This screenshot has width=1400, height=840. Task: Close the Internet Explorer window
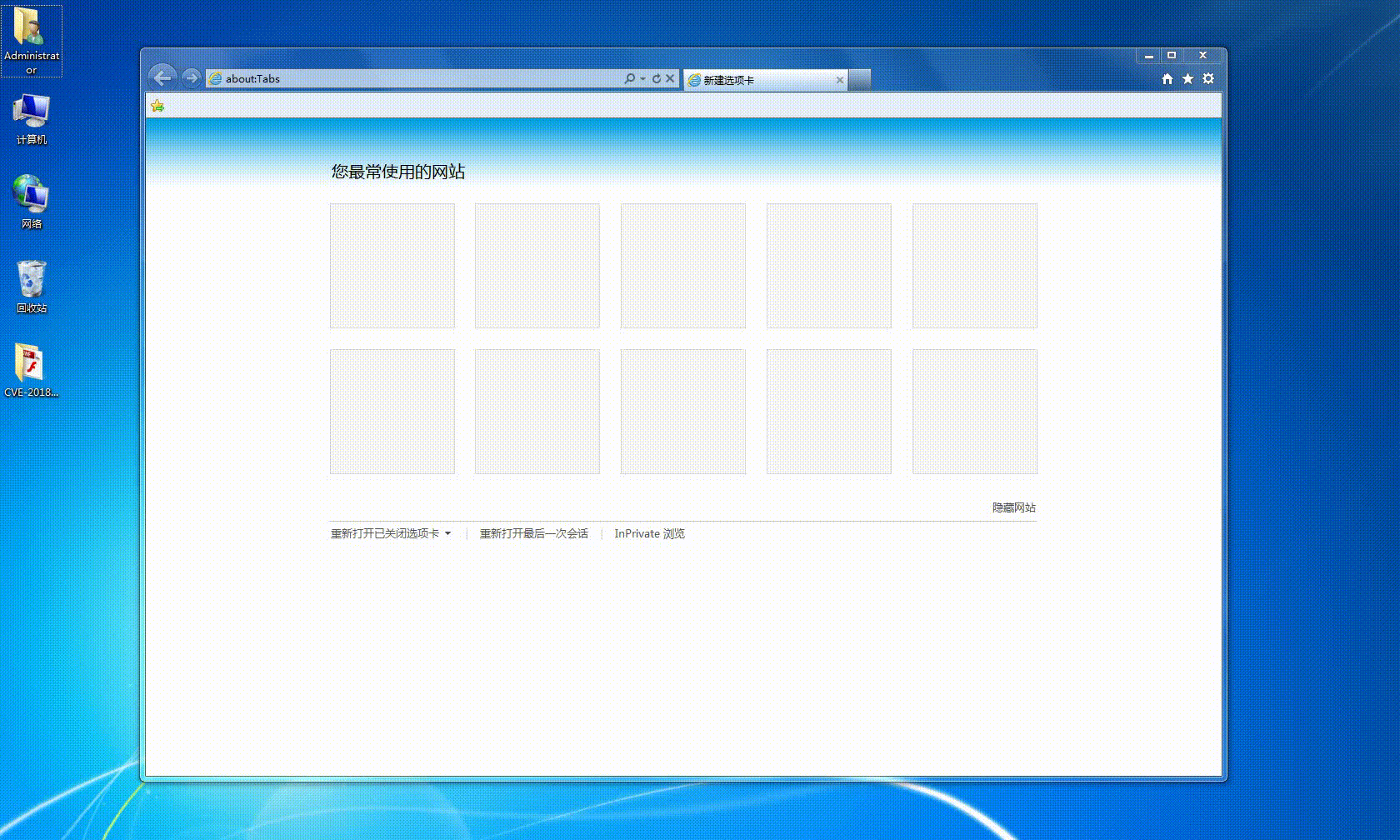[x=1202, y=56]
